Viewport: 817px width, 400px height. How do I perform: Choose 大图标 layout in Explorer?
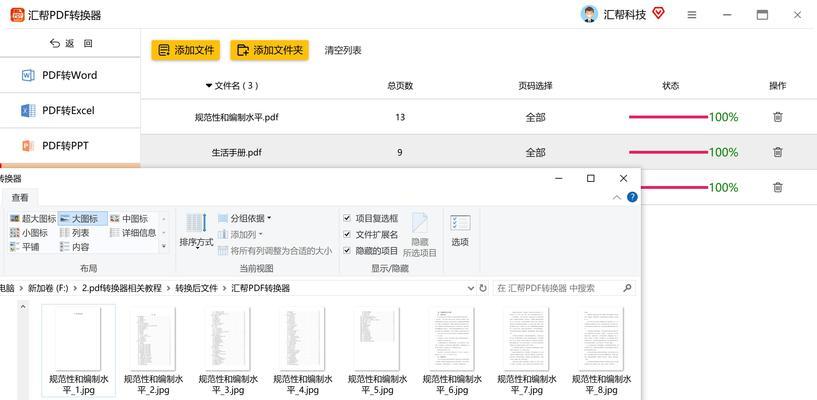click(83, 219)
